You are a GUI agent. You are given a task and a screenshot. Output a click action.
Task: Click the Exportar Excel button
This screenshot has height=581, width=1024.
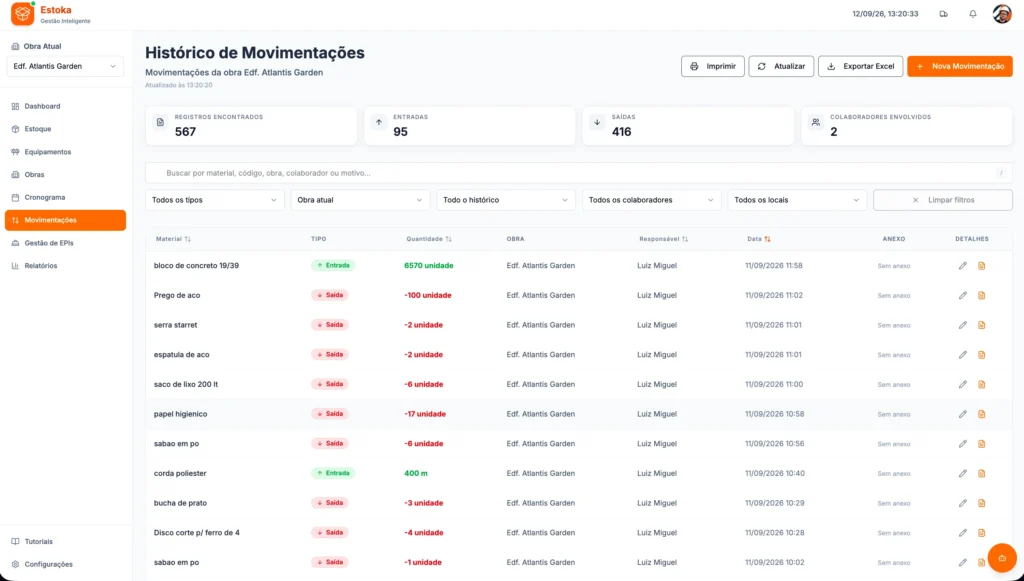[860, 66]
